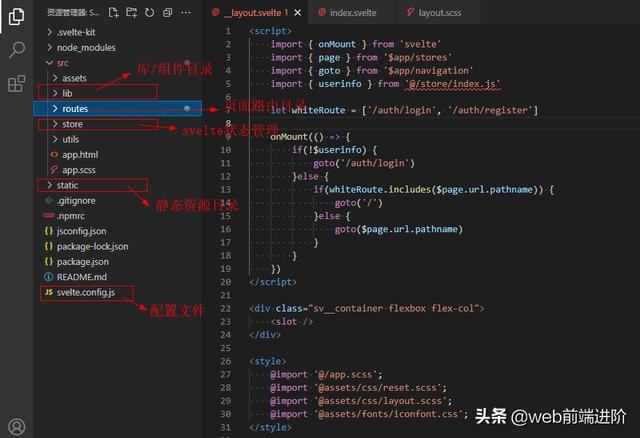
Task: Click reset.scss import on line 28
Action: pos(378,388)
